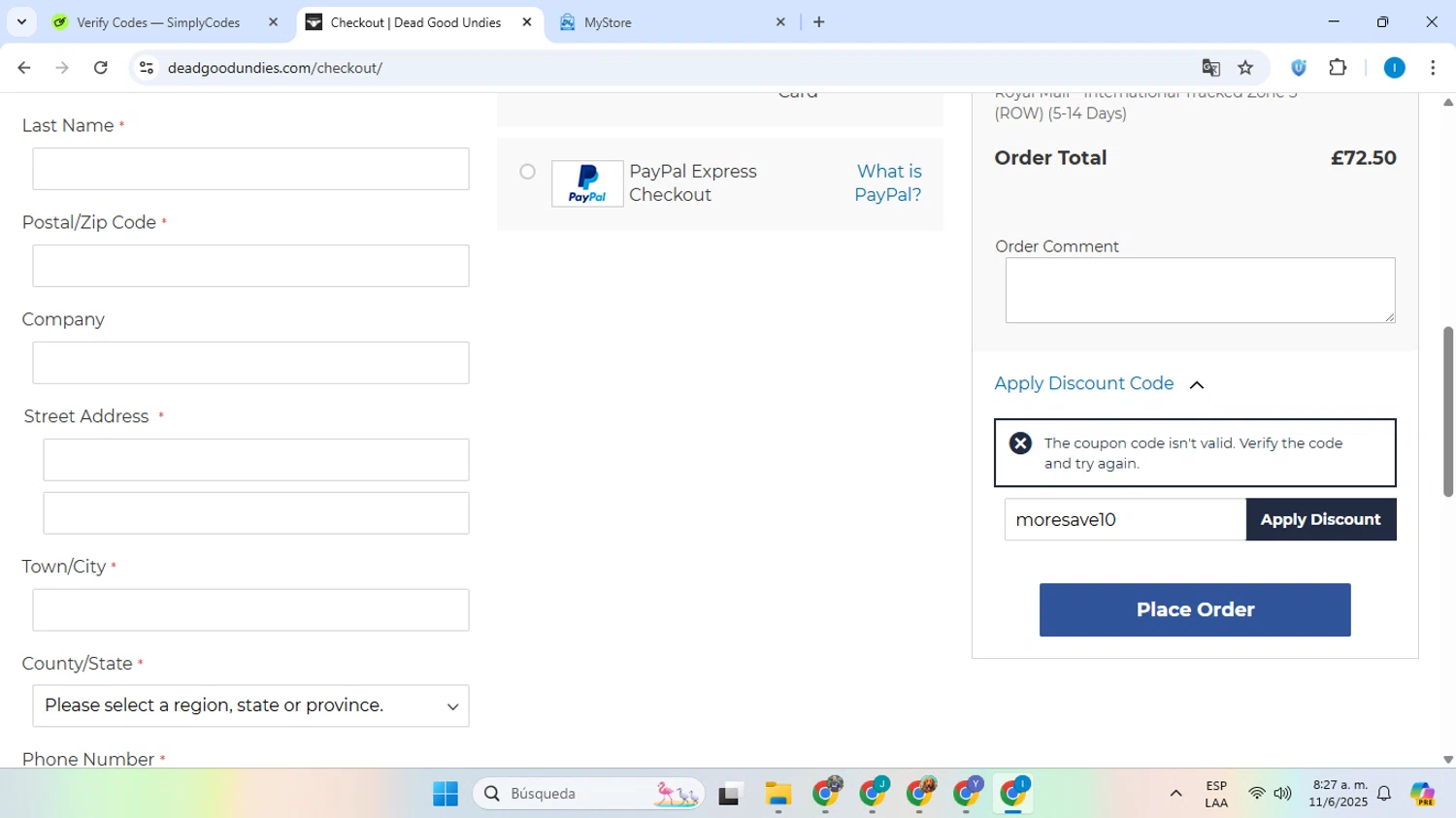The height and width of the screenshot is (818, 1456).
Task: Collapse the Apply Discount Code section
Action: (x=1099, y=384)
